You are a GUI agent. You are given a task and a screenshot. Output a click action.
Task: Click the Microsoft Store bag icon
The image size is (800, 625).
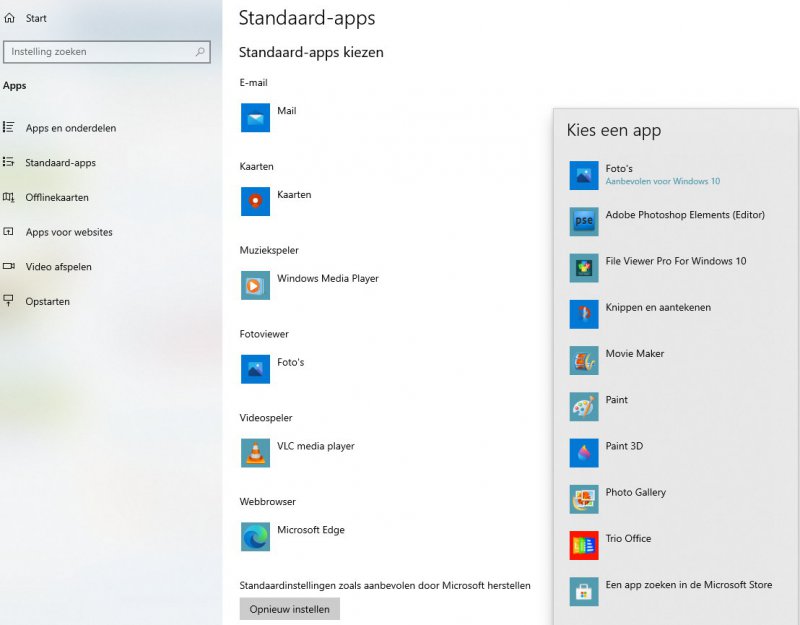coord(584,591)
